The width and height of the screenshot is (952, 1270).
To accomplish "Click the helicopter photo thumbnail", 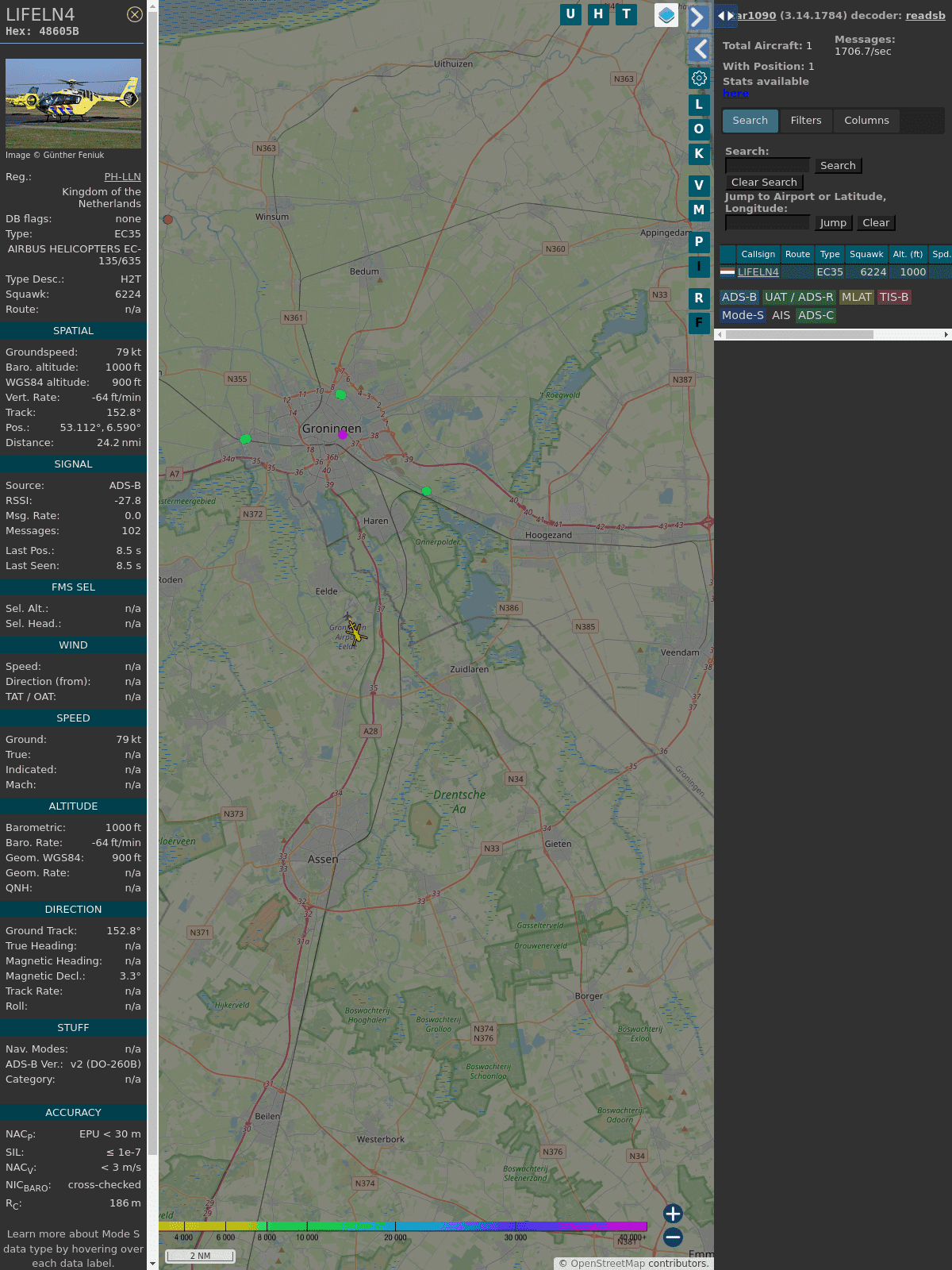I will click(73, 103).
